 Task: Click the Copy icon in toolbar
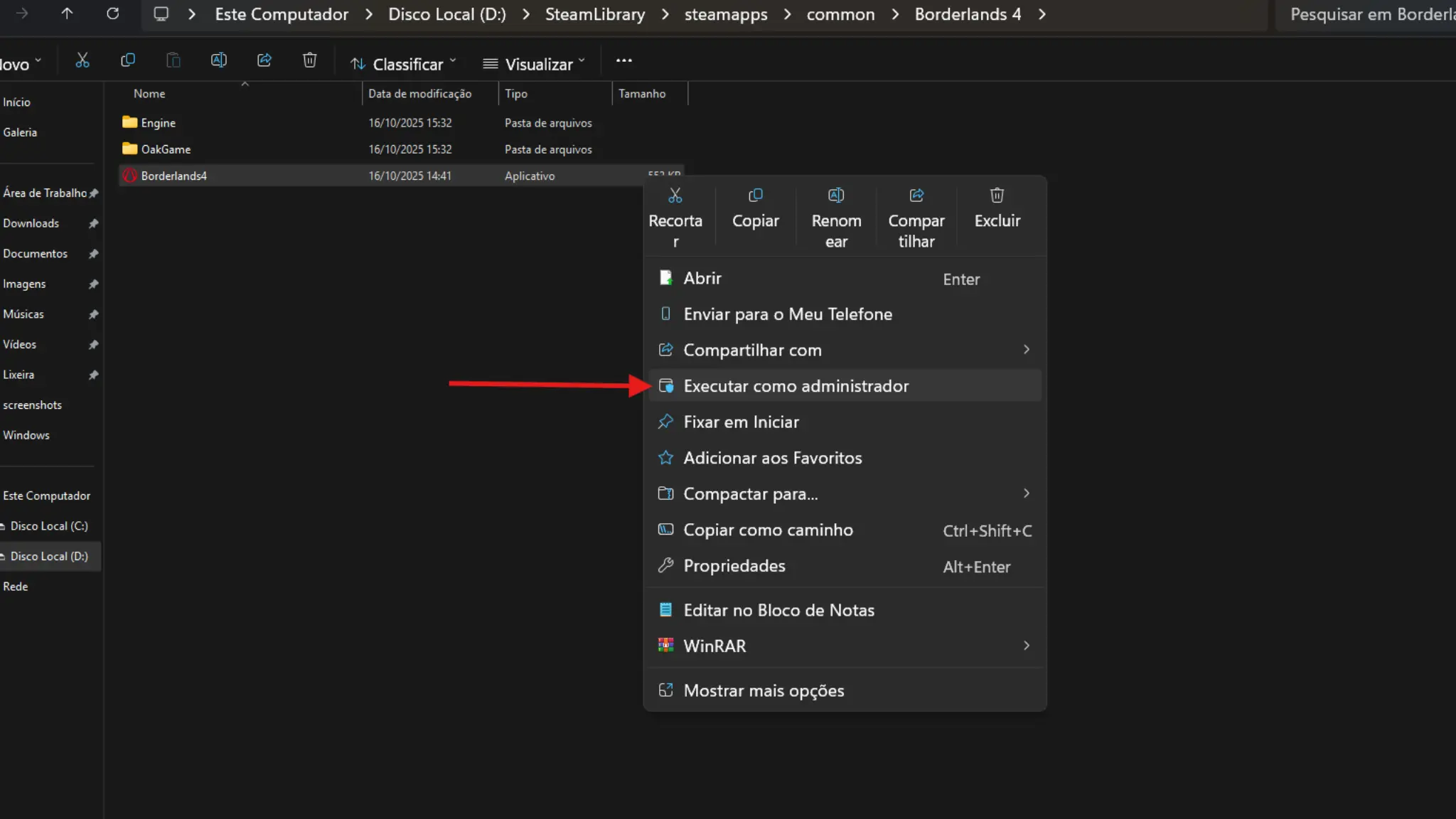pos(128,60)
